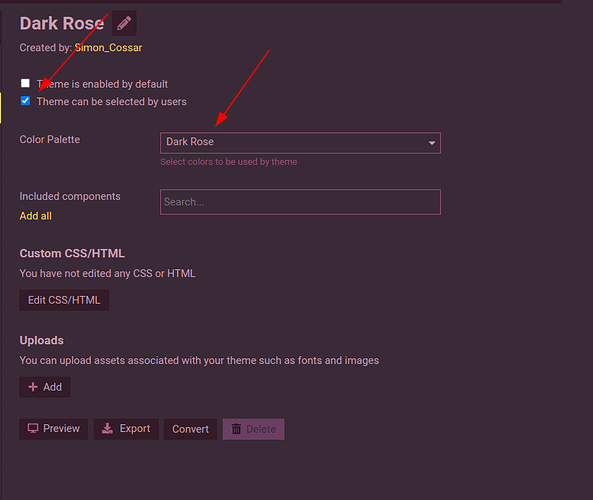Click the "Theme can be selected by users" label
This screenshot has width=593, height=500.
coord(112,102)
